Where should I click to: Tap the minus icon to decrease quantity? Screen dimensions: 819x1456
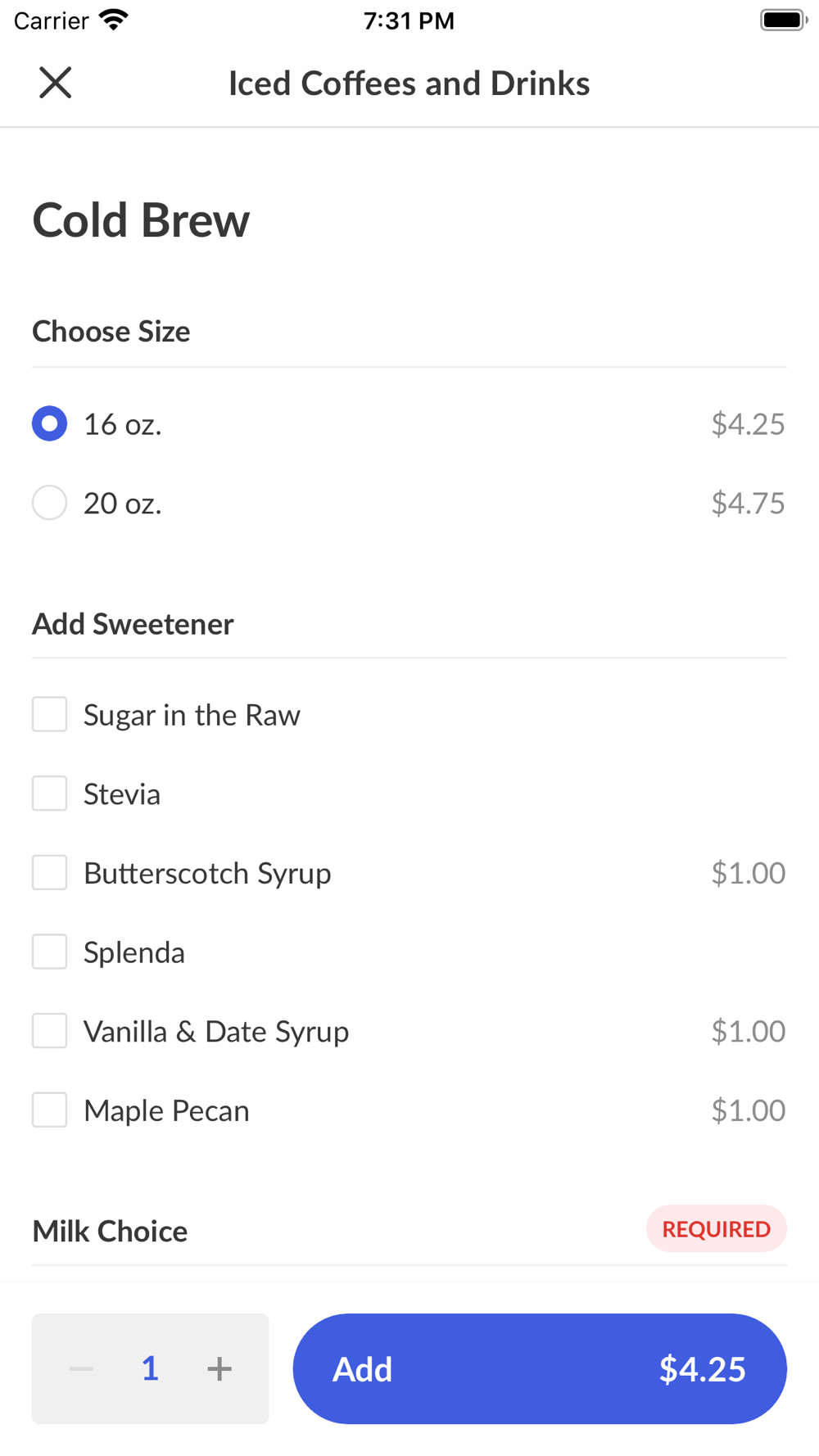[x=81, y=1368]
